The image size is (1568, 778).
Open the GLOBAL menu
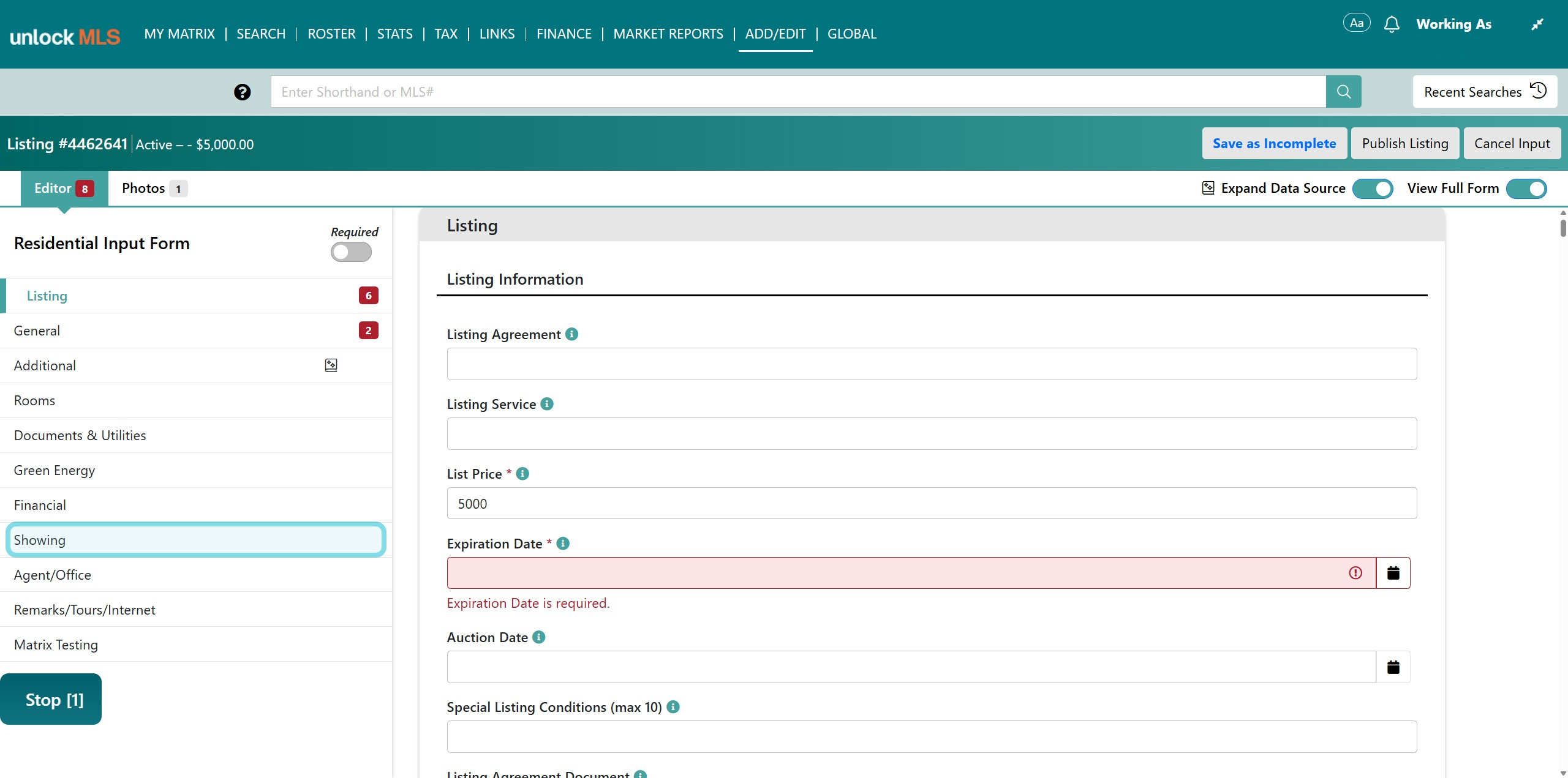852,34
